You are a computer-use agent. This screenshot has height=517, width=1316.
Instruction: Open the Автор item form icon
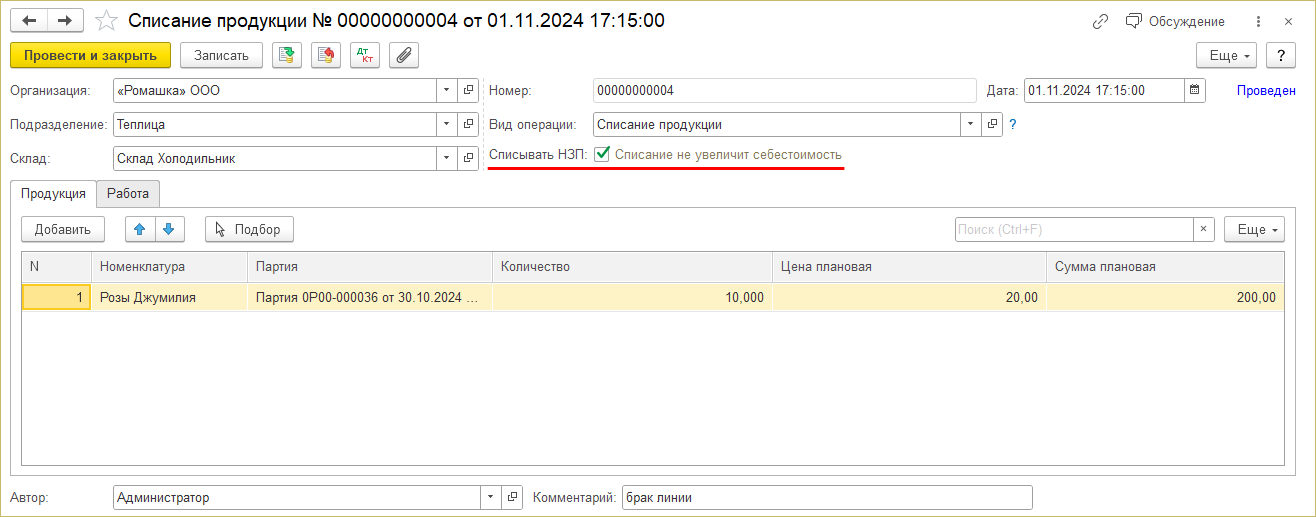[x=512, y=497]
